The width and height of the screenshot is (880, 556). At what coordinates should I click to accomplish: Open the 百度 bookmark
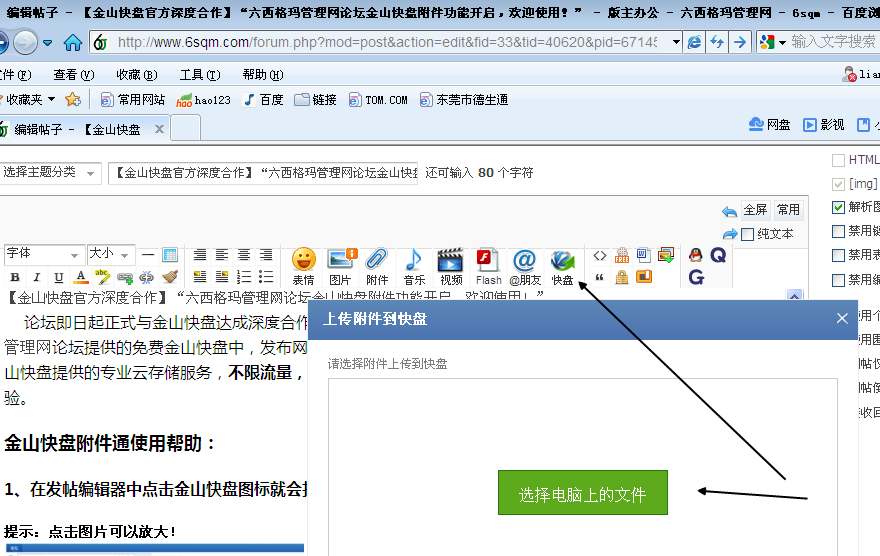[263, 100]
